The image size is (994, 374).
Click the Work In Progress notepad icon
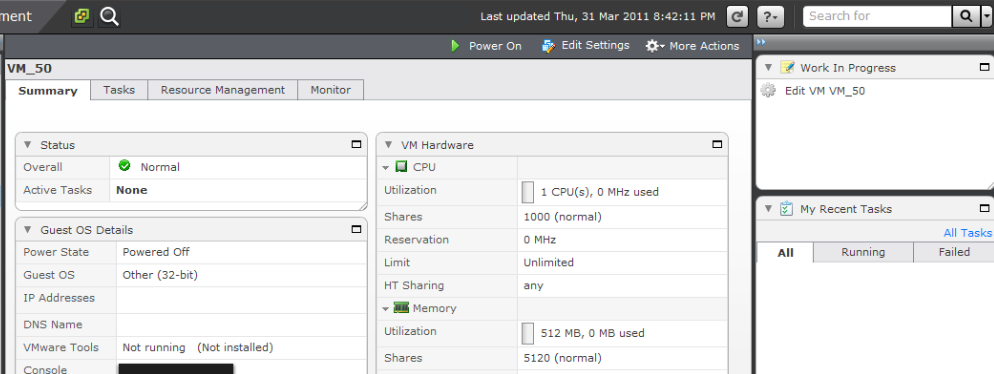[787, 67]
